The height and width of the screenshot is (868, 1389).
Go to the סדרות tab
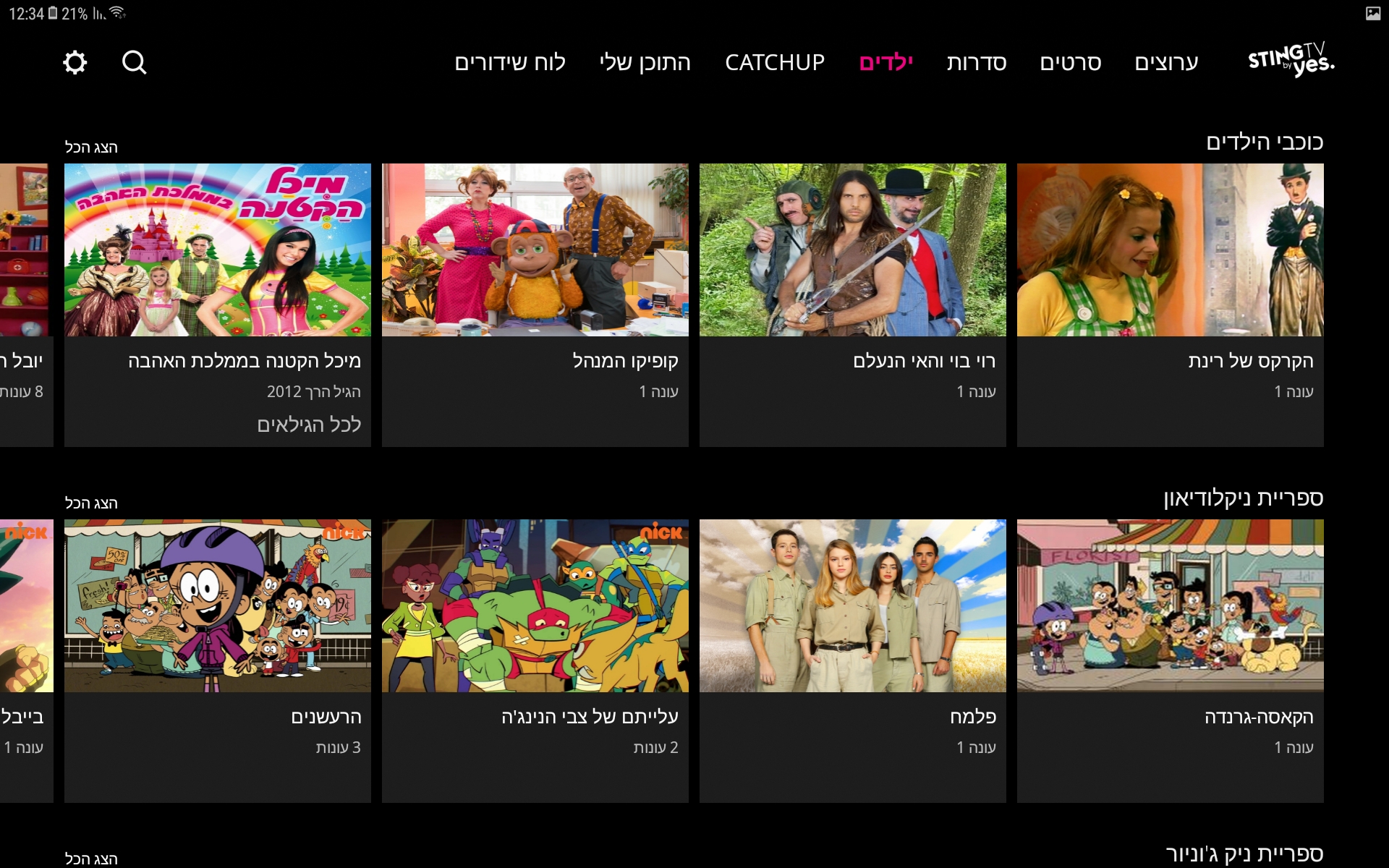pos(977,62)
